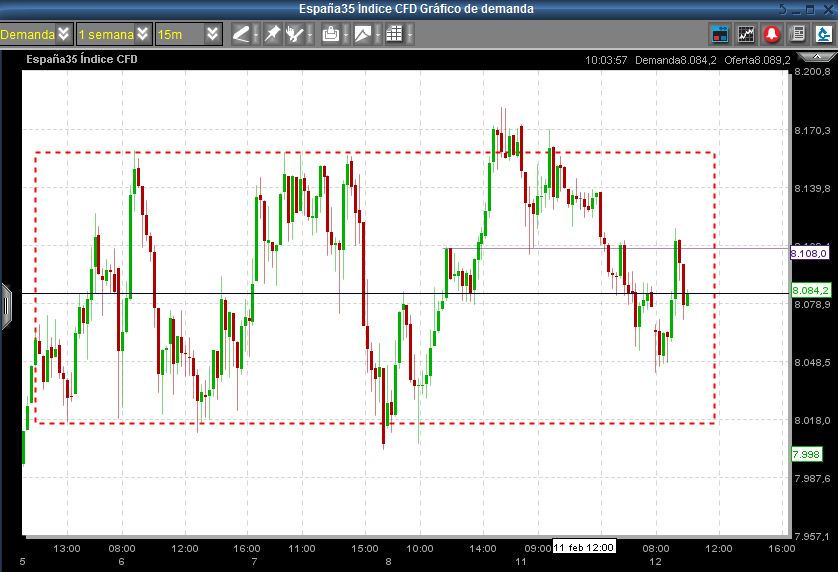Open the Demanda price-type dropdown
This screenshot has width=838, height=572.
click(36, 34)
